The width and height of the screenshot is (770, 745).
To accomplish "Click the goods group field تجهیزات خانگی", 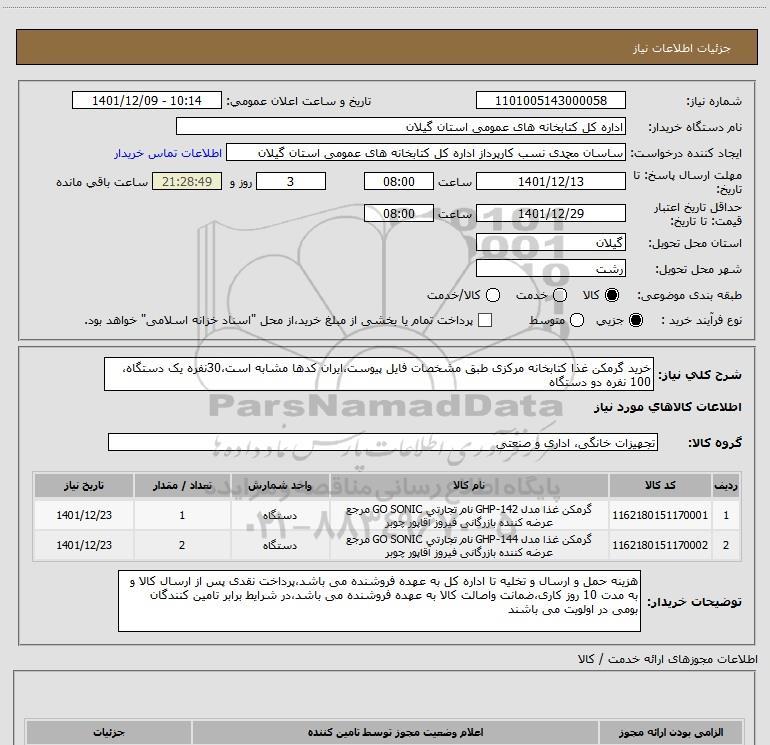I will click(x=383, y=442).
